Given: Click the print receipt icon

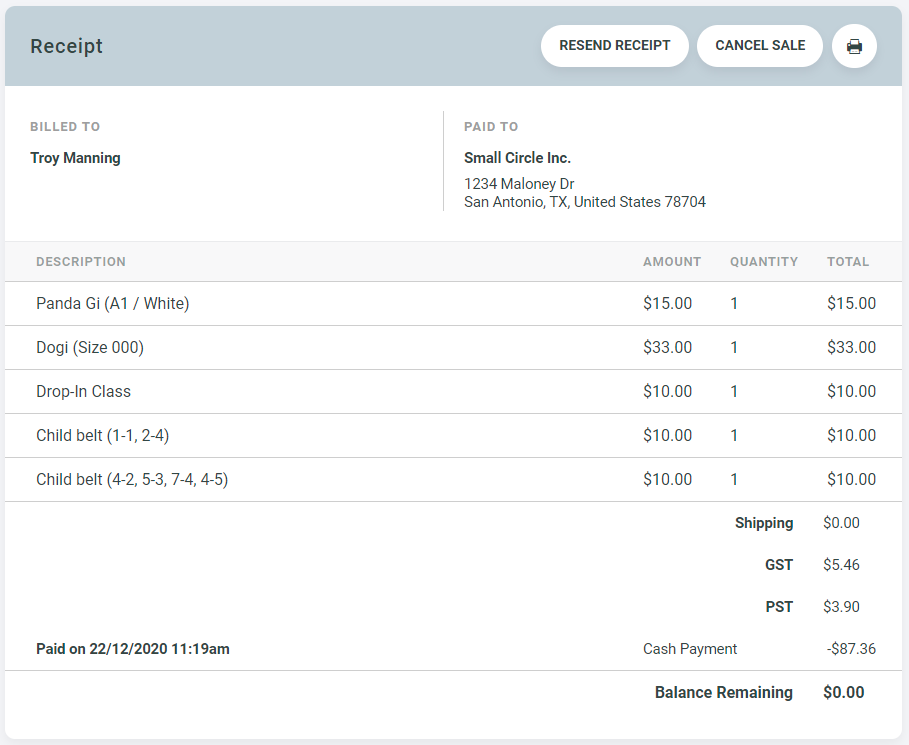Looking at the screenshot, I should (854, 46).
